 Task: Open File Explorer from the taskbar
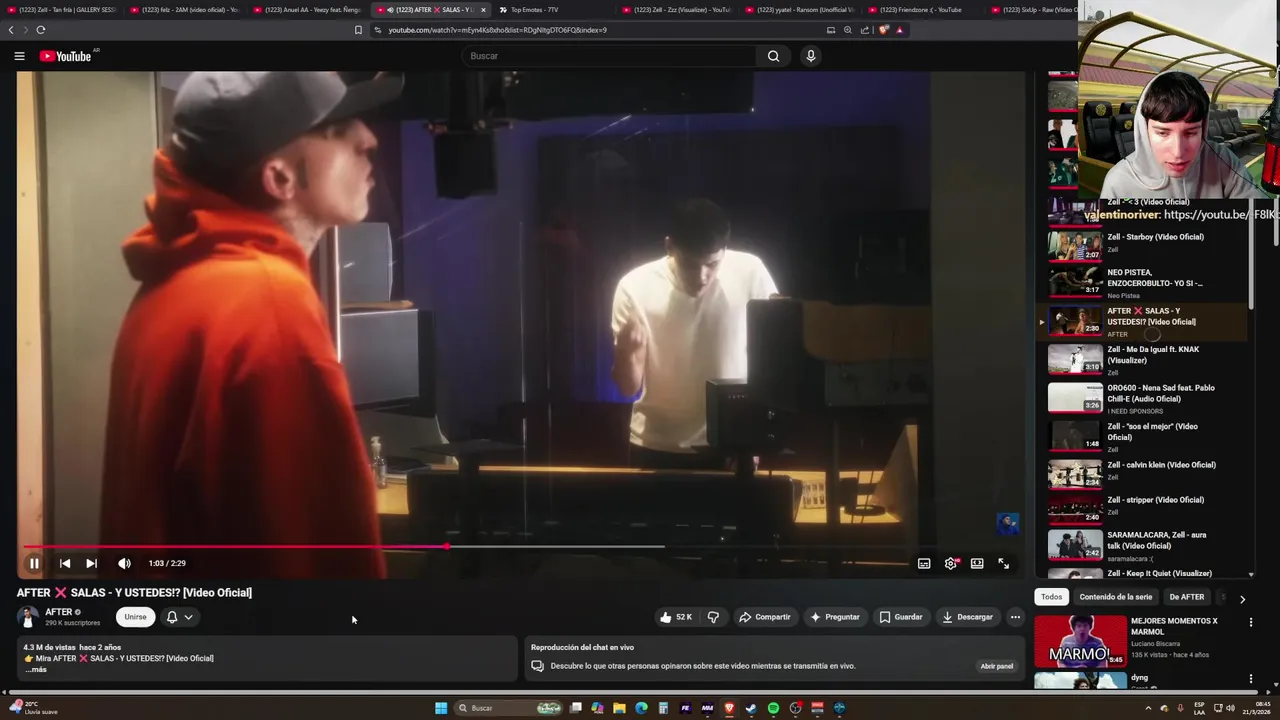coord(619,708)
